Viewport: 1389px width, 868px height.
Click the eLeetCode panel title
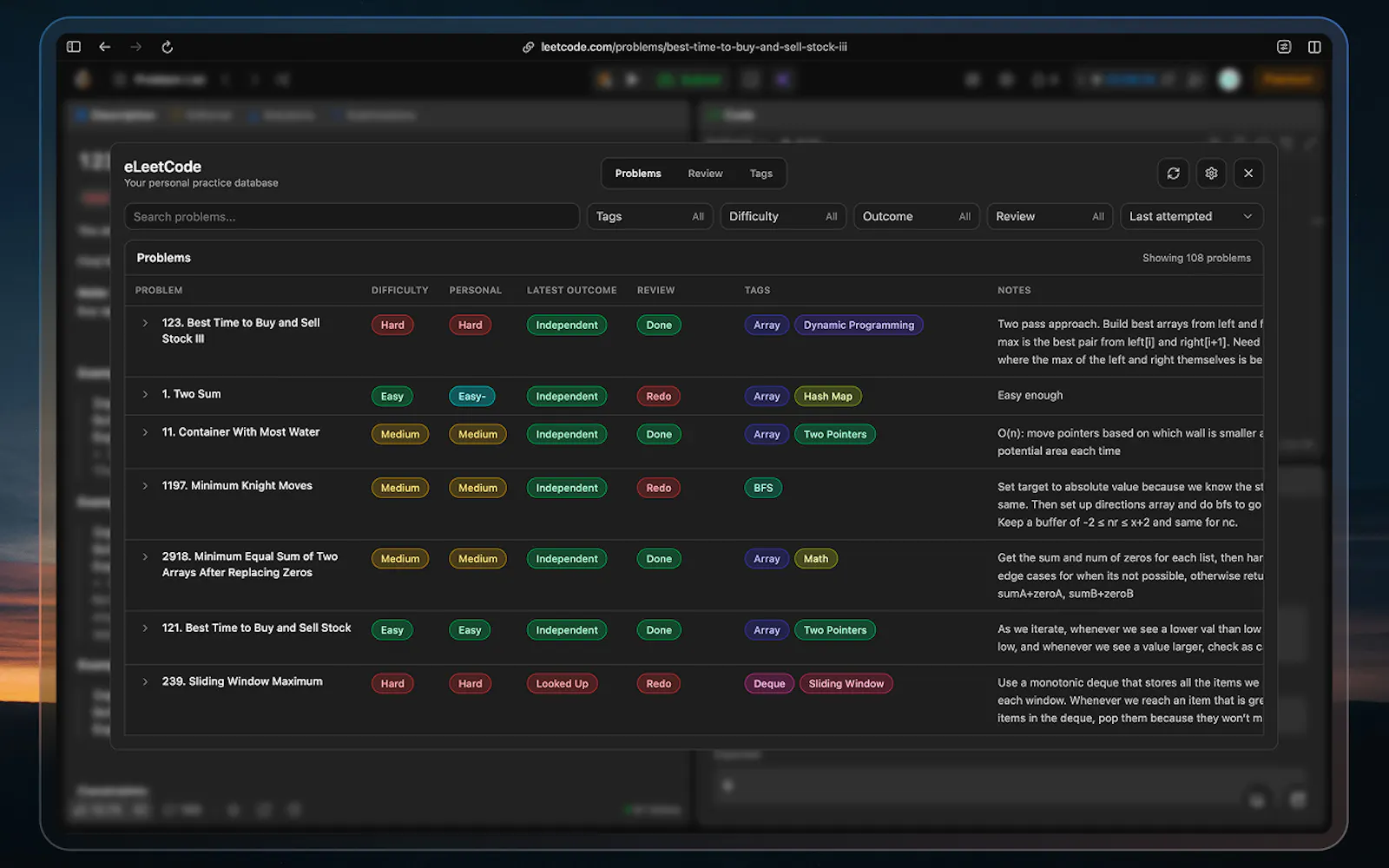coord(162,167)
